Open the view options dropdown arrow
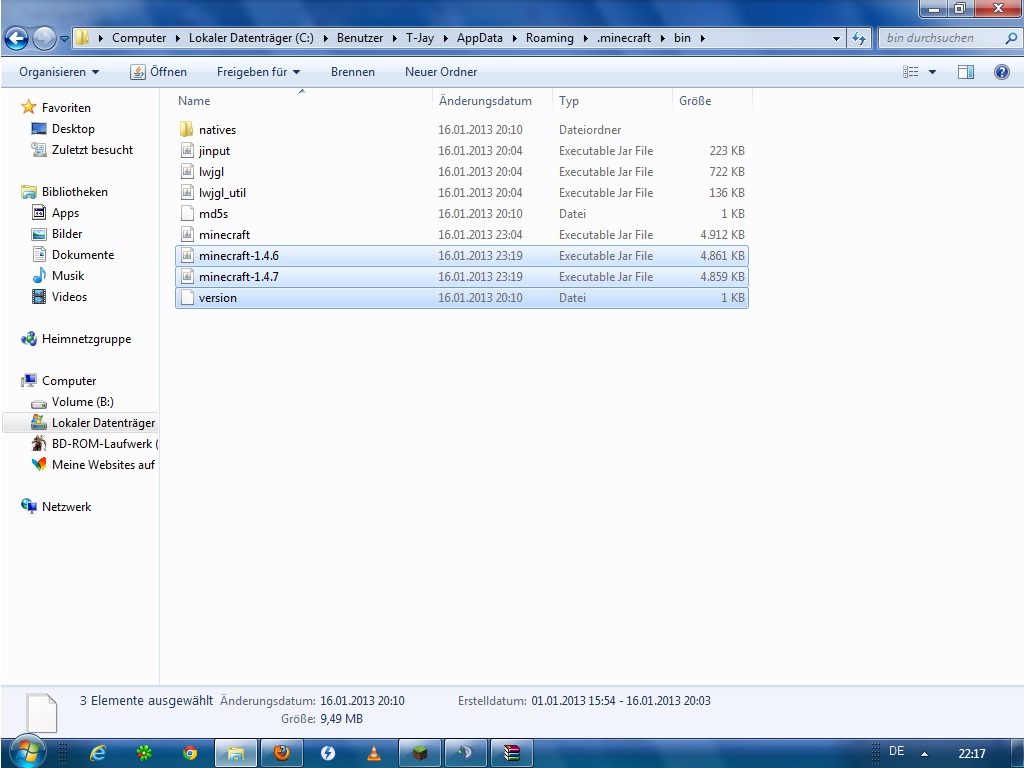The width and height of the screenshot is (1024, 768). (x=932, y=72)
